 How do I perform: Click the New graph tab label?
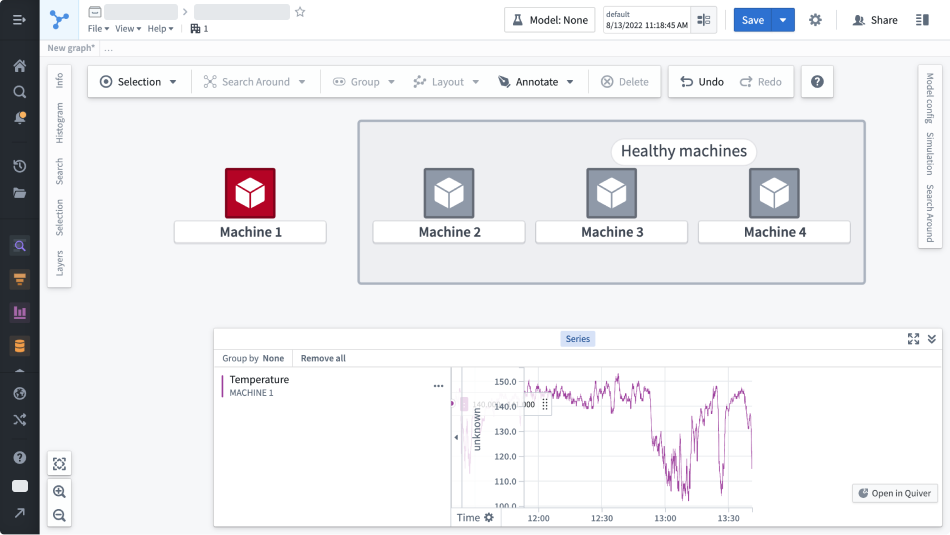point(71,48)
